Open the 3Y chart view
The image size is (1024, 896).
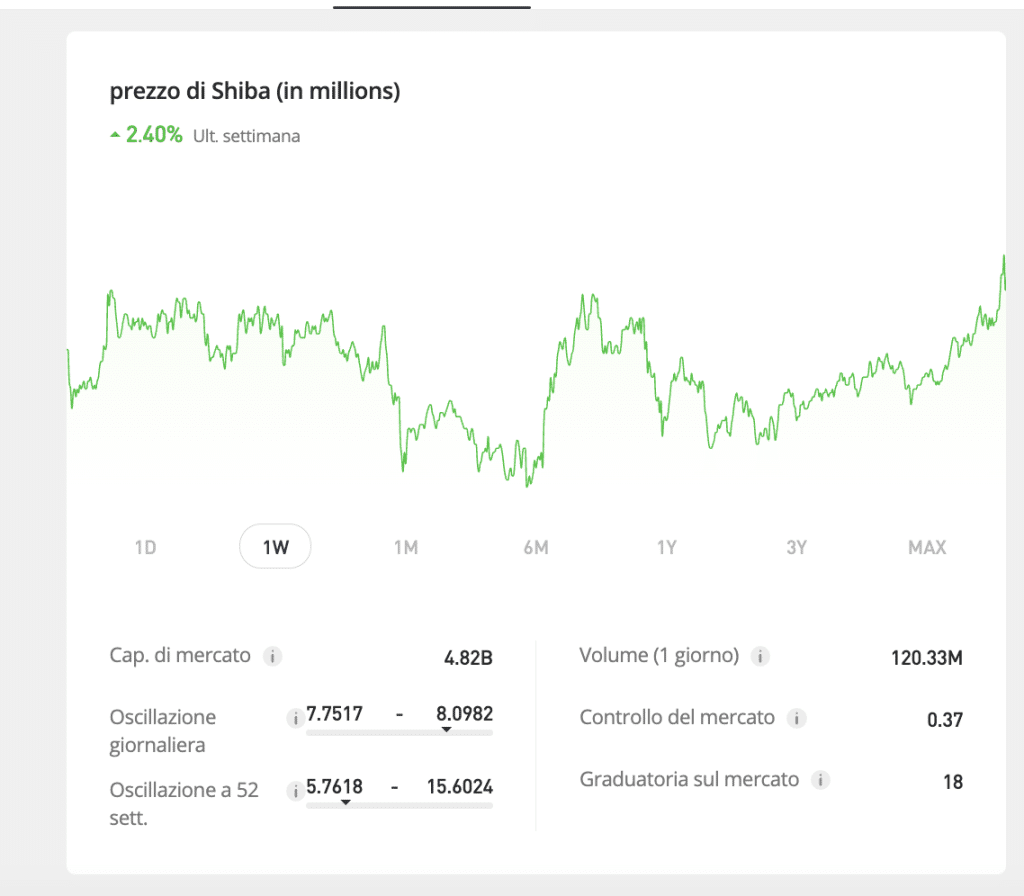796,547
